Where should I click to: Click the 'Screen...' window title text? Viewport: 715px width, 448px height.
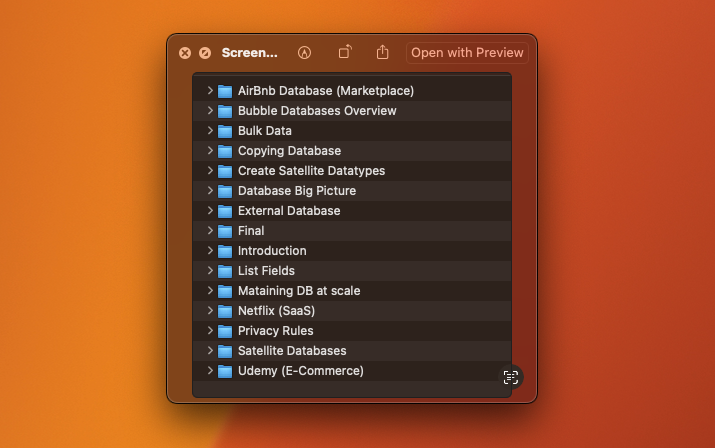click(249, 53)
